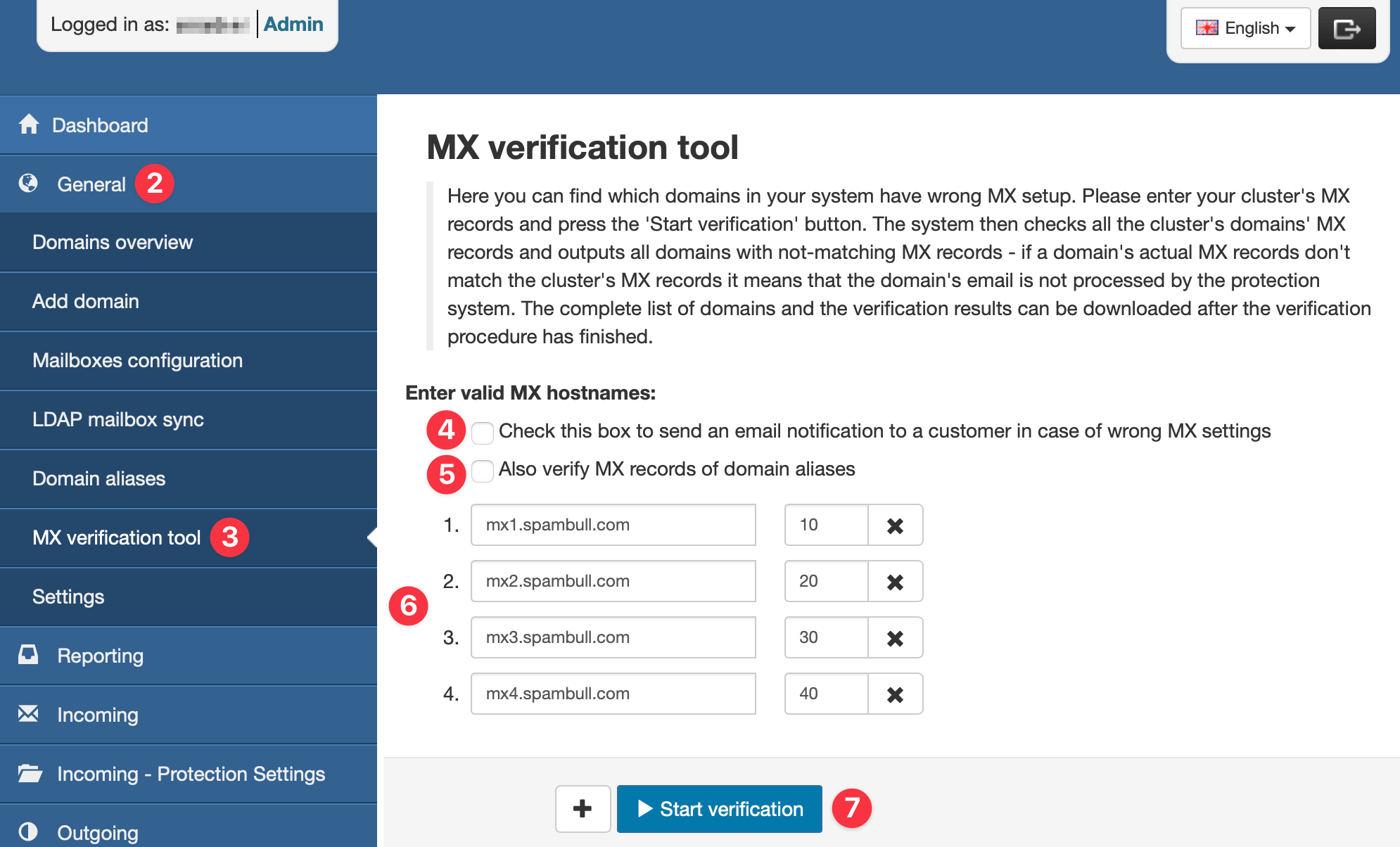This screenshot has height=847, width=1400.
Task: Enable email notification for wrong MX settings
Action: click(x=483, y=433)
